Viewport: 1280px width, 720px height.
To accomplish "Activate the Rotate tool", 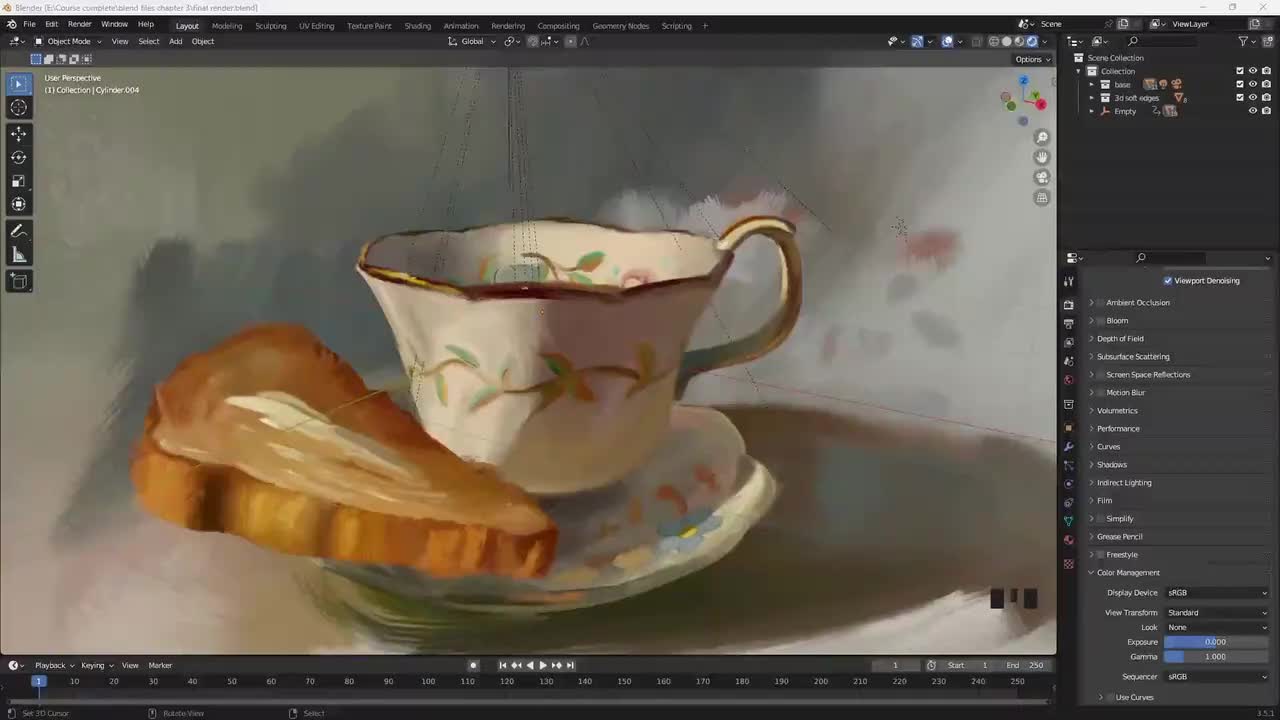I will tap(18, 157).
